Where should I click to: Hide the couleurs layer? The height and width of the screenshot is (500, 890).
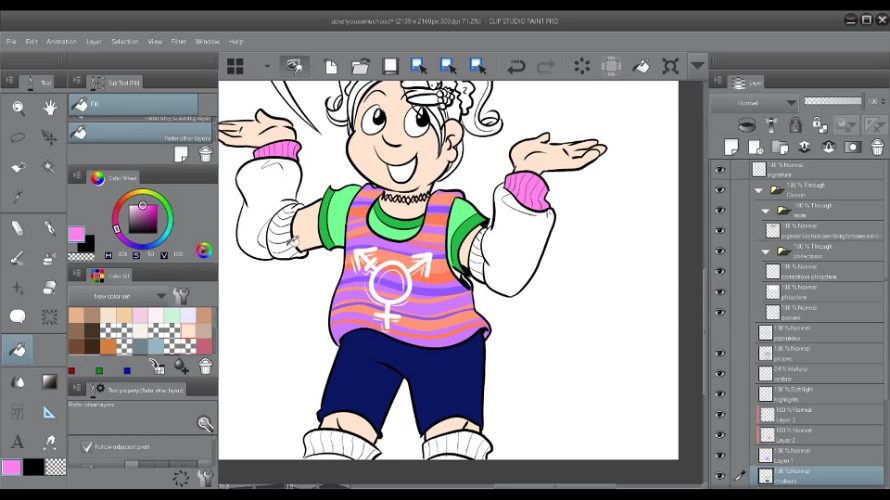tap(720, 476)
